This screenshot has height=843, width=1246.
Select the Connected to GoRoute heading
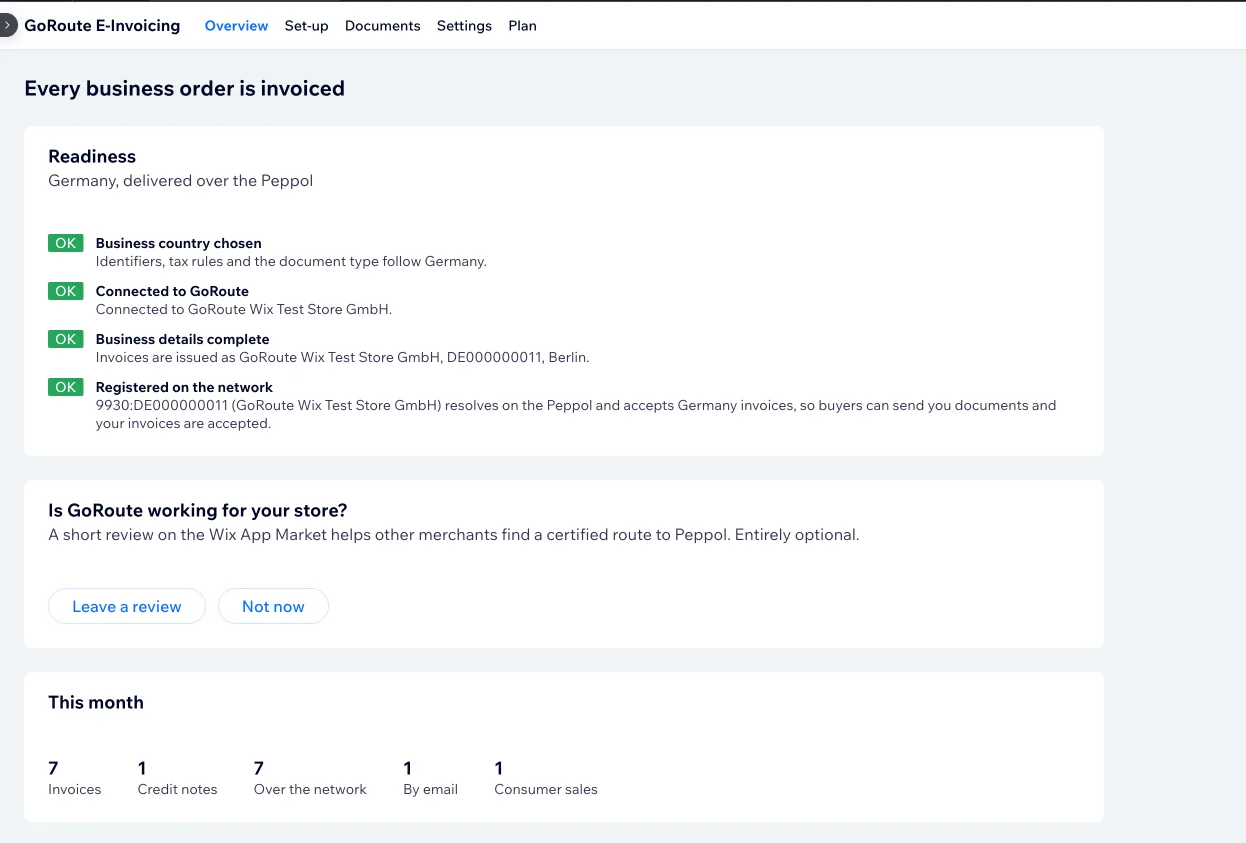tap(172, 291)
